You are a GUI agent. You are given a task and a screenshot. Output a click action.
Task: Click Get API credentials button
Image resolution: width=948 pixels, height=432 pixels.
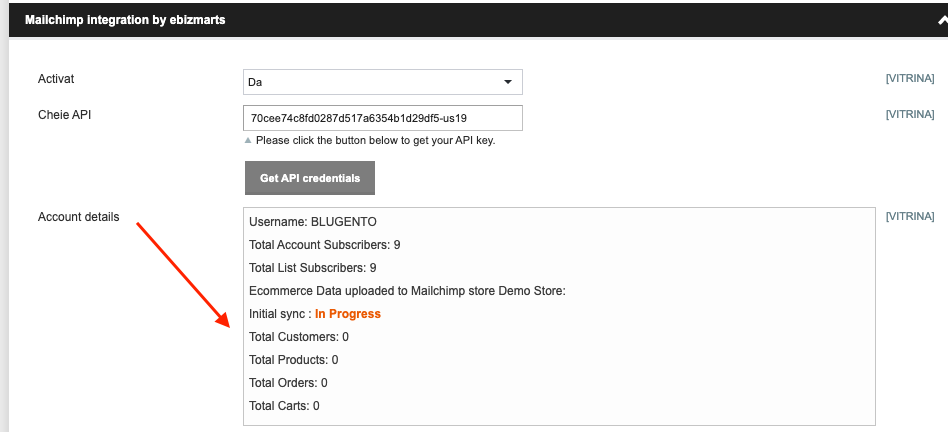[x=310, y=178]
